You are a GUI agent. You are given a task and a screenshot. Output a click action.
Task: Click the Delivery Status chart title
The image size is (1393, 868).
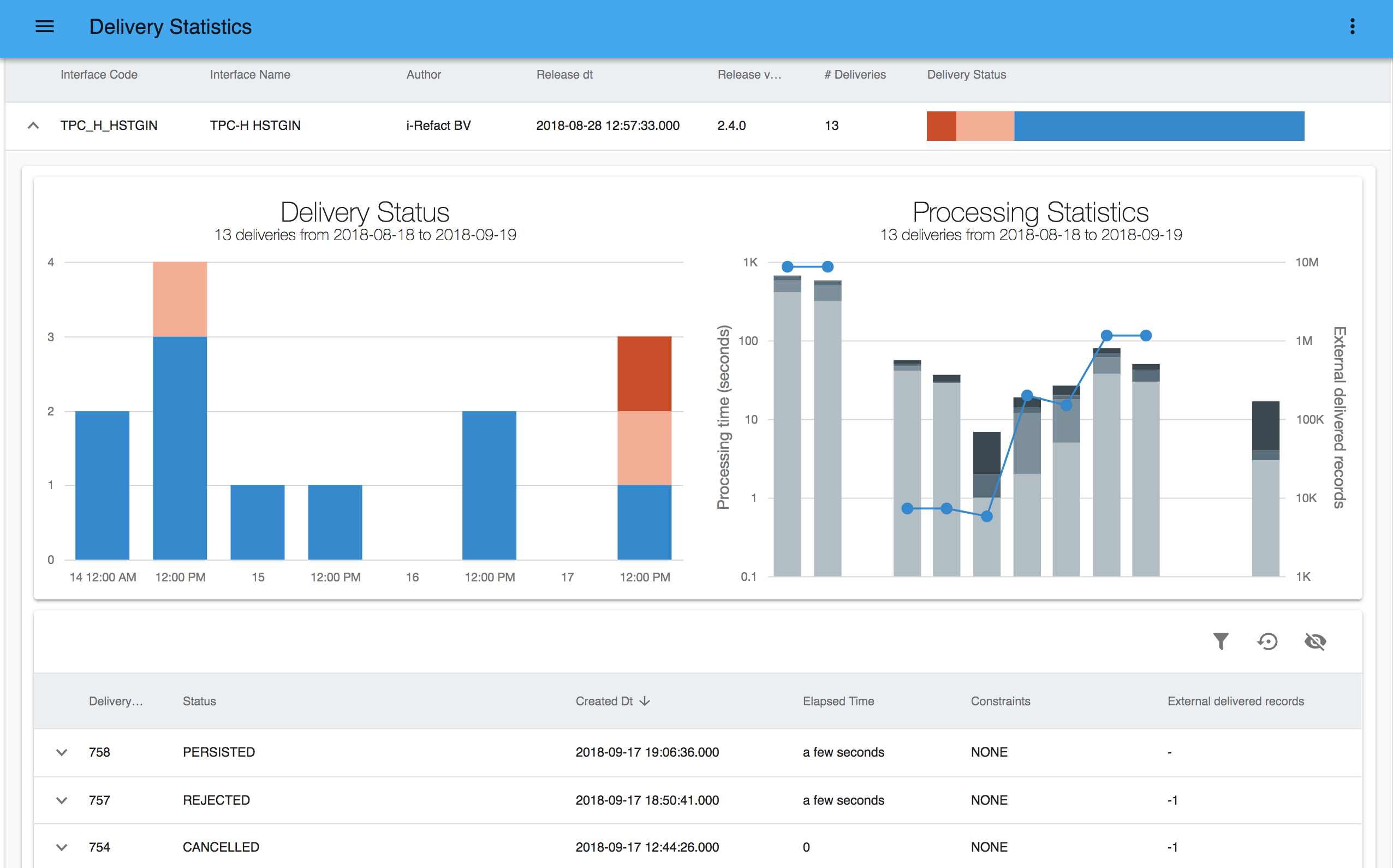(x=365, y=212)
